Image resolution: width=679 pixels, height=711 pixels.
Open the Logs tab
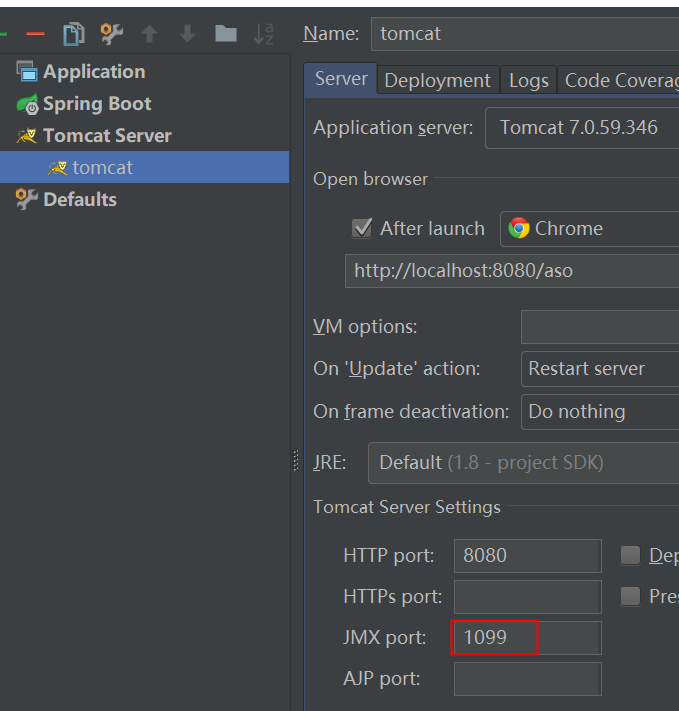tap(528, 81)
